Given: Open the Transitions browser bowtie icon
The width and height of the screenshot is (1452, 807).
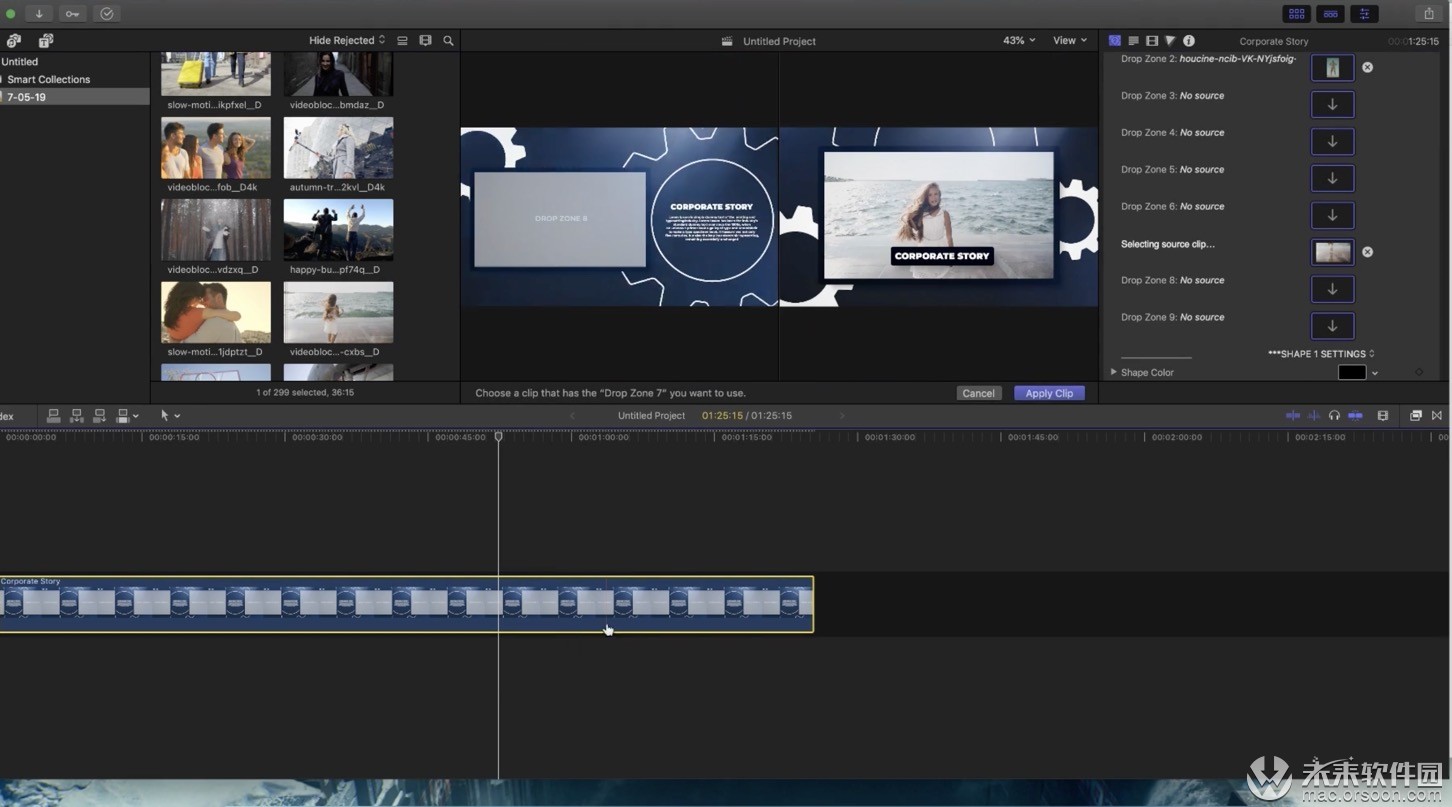Looking at the screenshot, I should click(1437, 415).
